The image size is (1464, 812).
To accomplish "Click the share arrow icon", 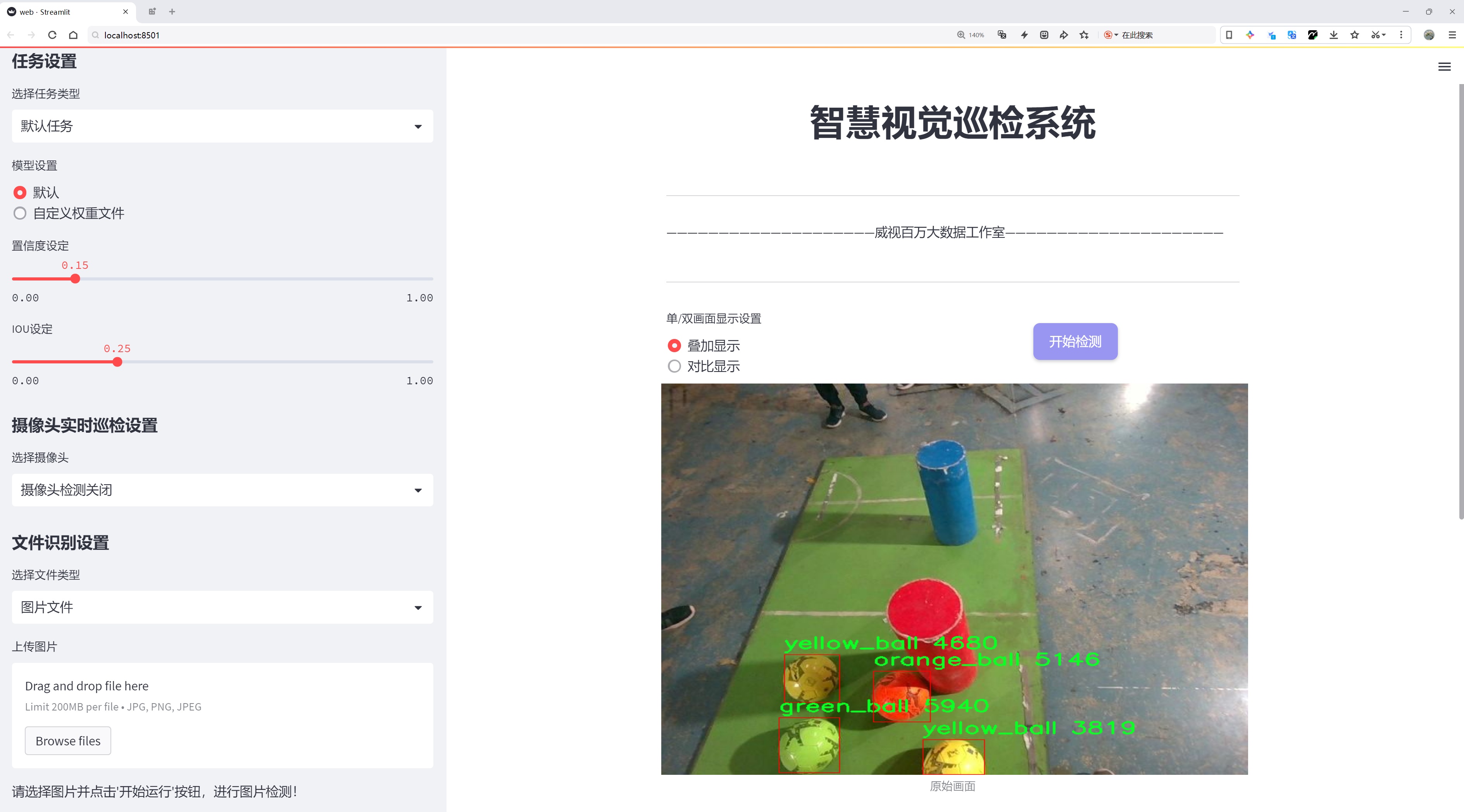I will coord(1064,34).
